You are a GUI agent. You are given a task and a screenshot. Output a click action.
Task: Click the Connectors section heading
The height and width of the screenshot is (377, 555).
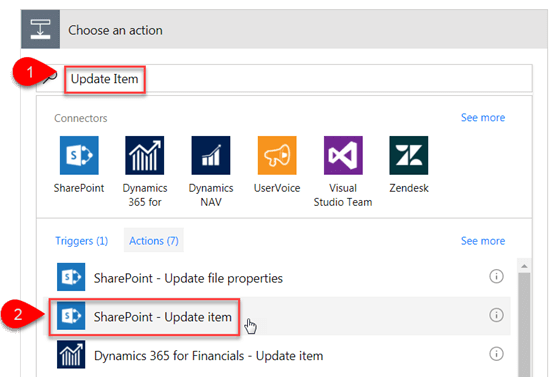81,118
